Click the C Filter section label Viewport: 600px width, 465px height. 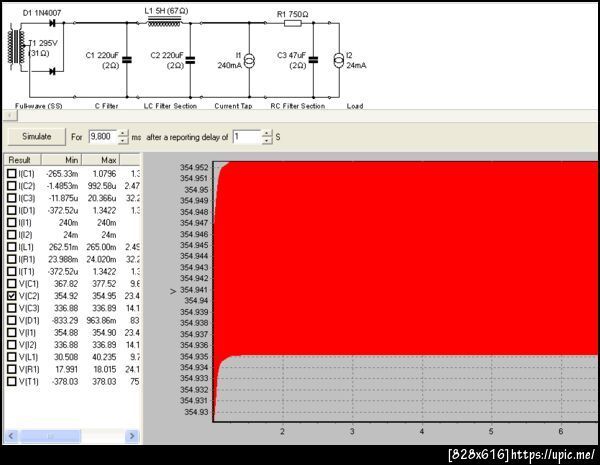tap(106, 106)
